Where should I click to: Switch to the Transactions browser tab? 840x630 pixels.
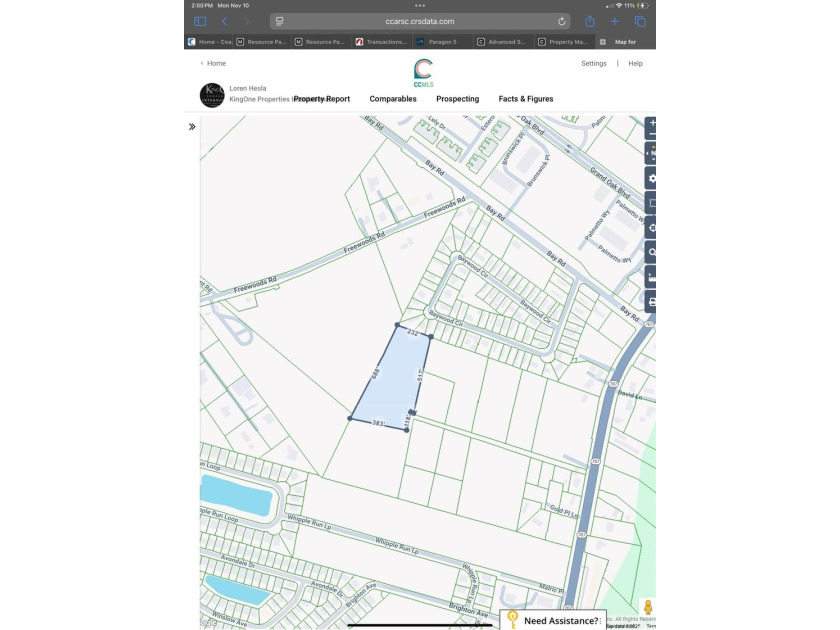tap(382, 42)
